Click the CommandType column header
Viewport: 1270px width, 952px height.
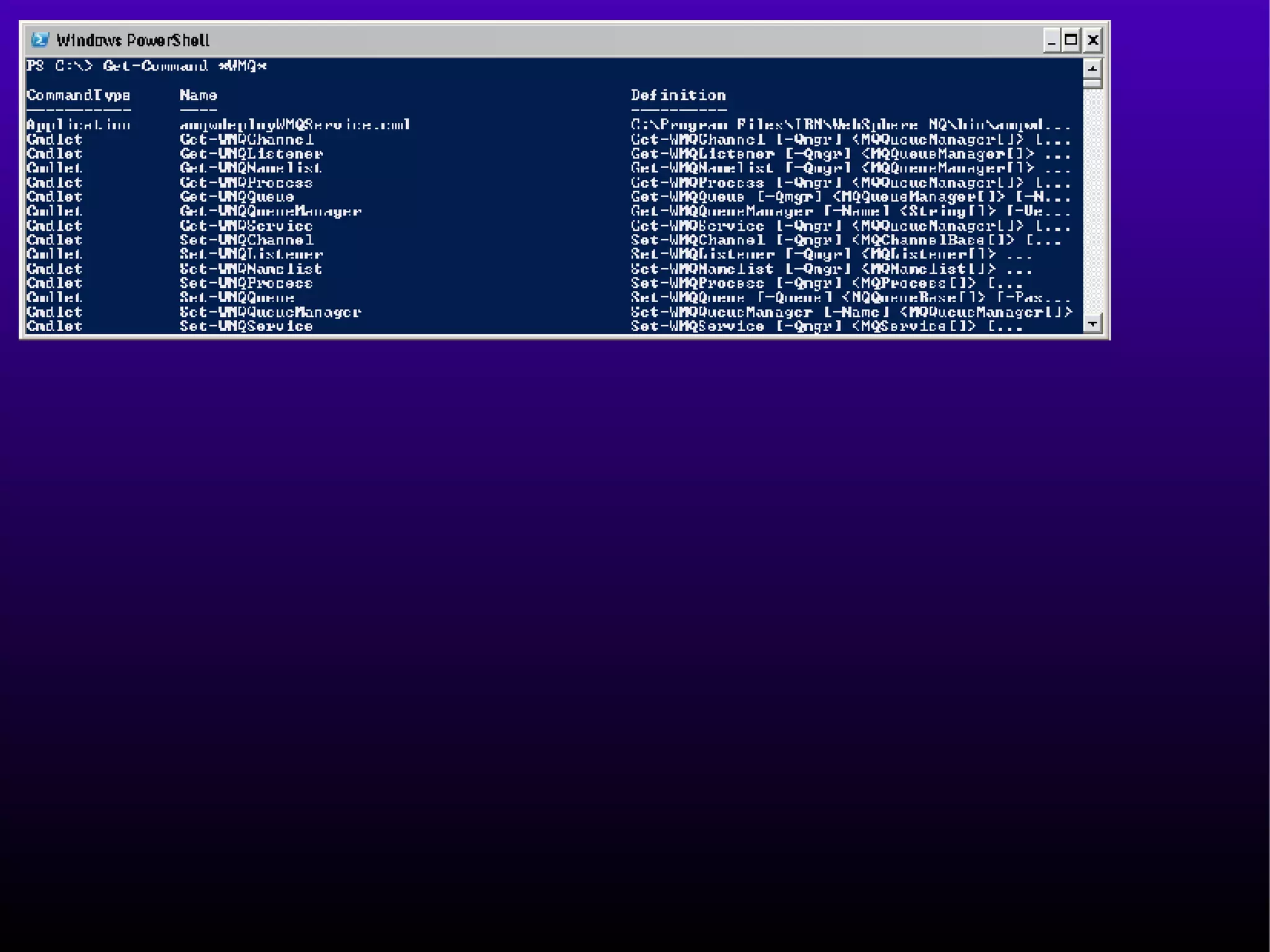pyautogui.click(x=78, y=96)
